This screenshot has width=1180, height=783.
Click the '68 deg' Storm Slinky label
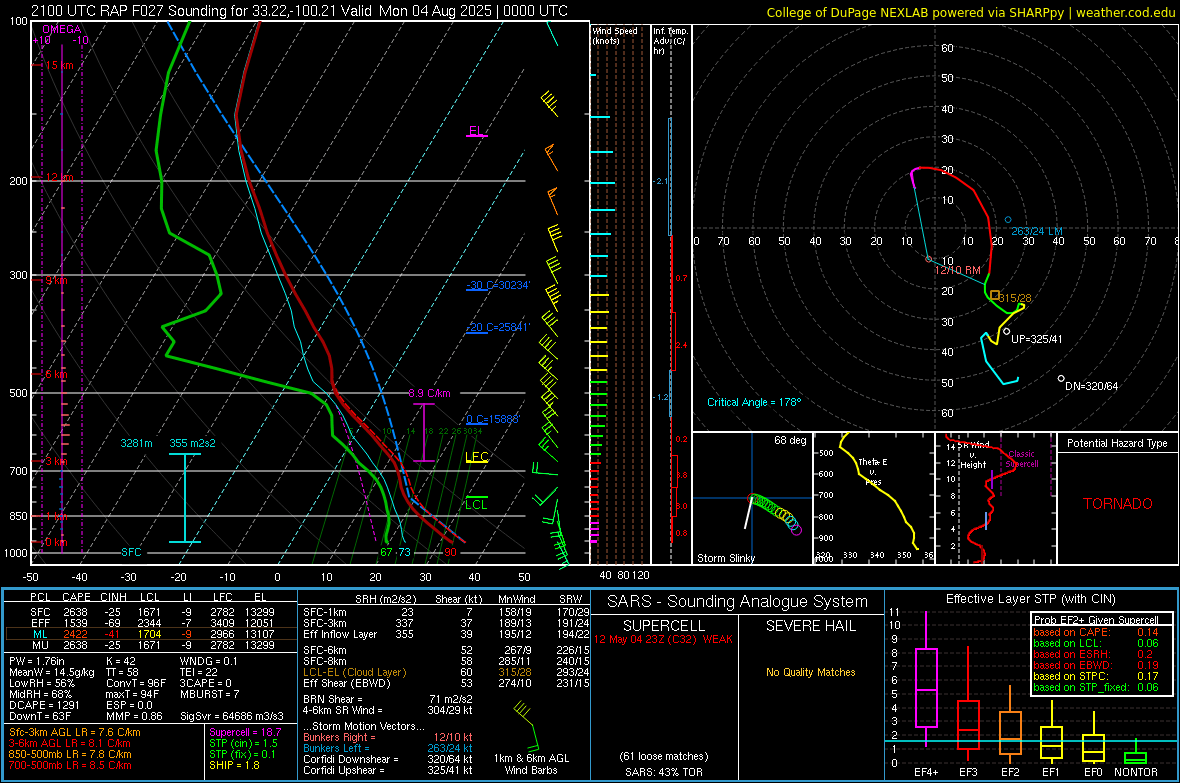(x=790, y=440)
